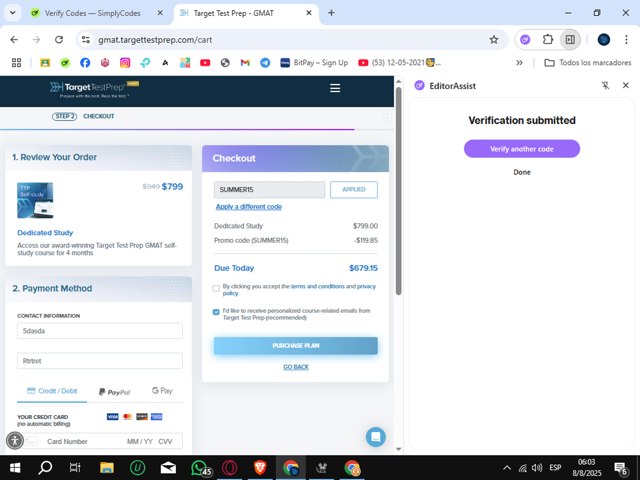Click Done in EditorAssist panel
The height and width of the screenshot is (480, 640).
click(522, 172)
